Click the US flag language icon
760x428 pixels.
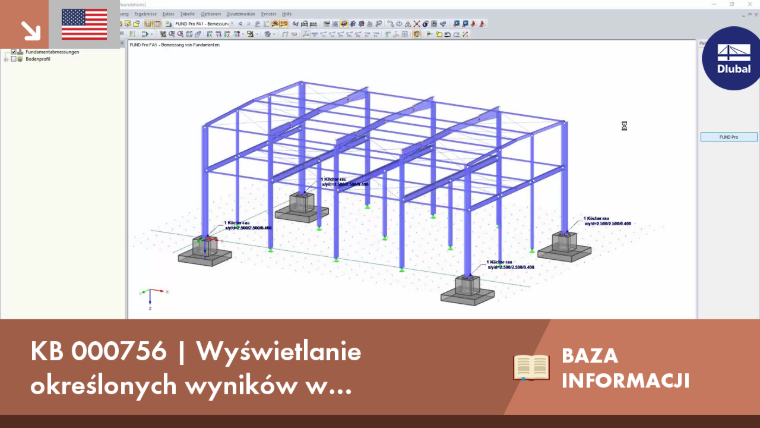84,24
